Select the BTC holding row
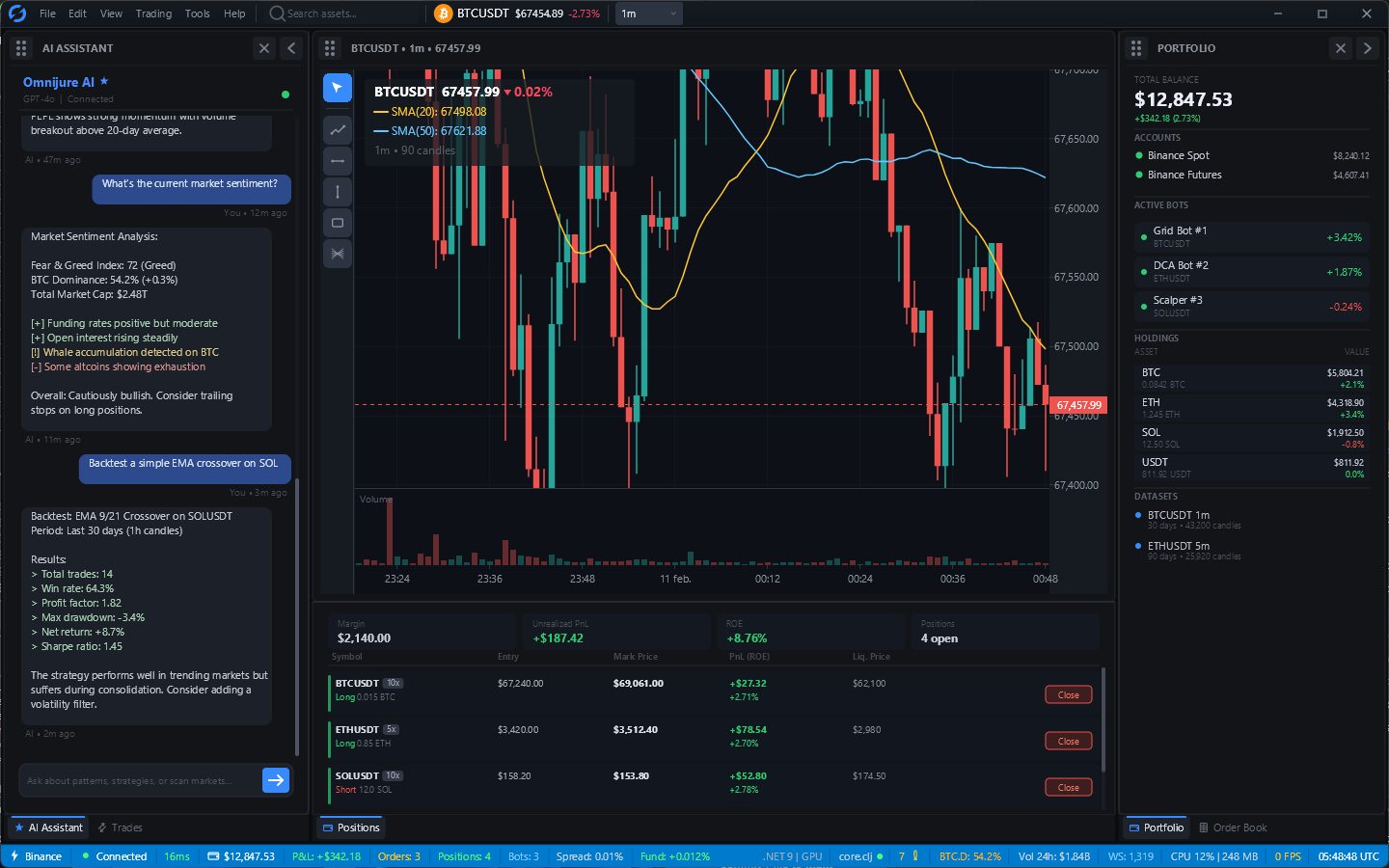The image size is (1389, 868). (1252, 378)
